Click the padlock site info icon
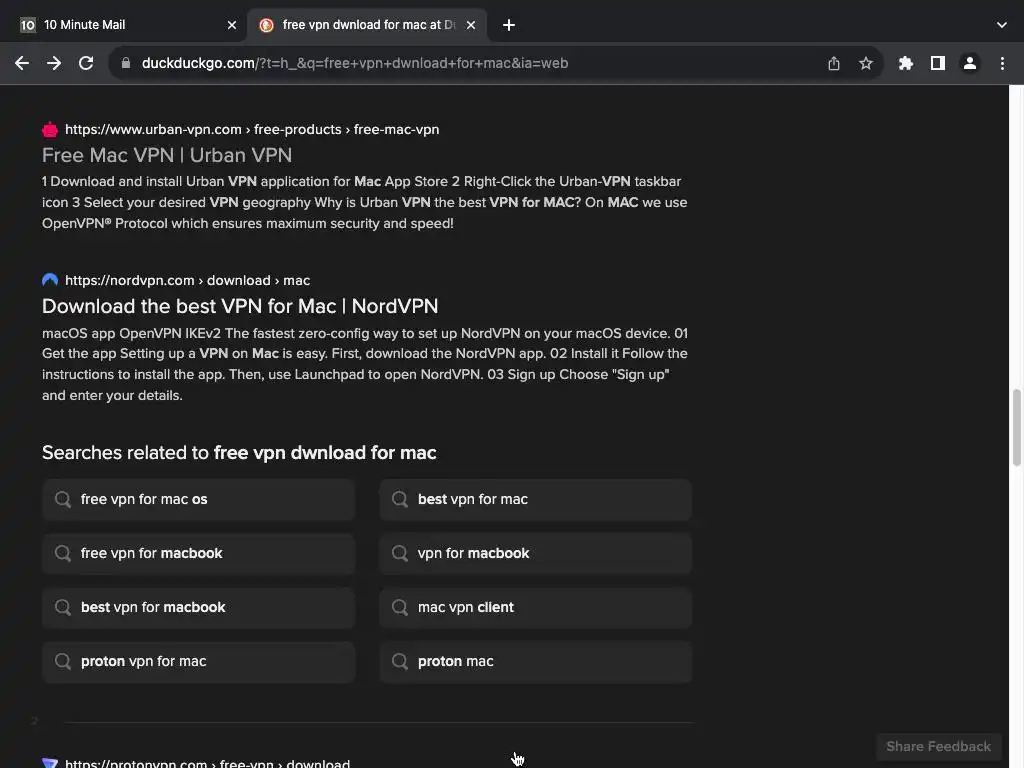The height and width of the screenshot is (768, 1024). [126, 63]
